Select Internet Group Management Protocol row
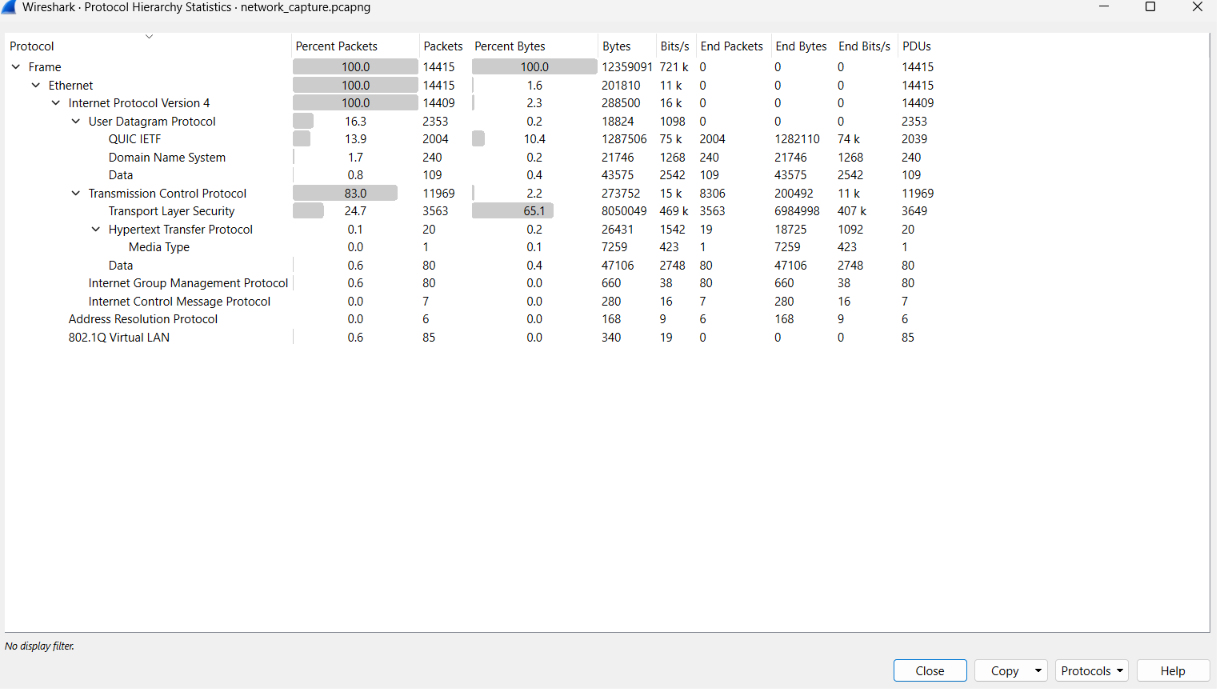Image resolution: width=1217 pixels, height=689 pixels. tap(607, 283)
